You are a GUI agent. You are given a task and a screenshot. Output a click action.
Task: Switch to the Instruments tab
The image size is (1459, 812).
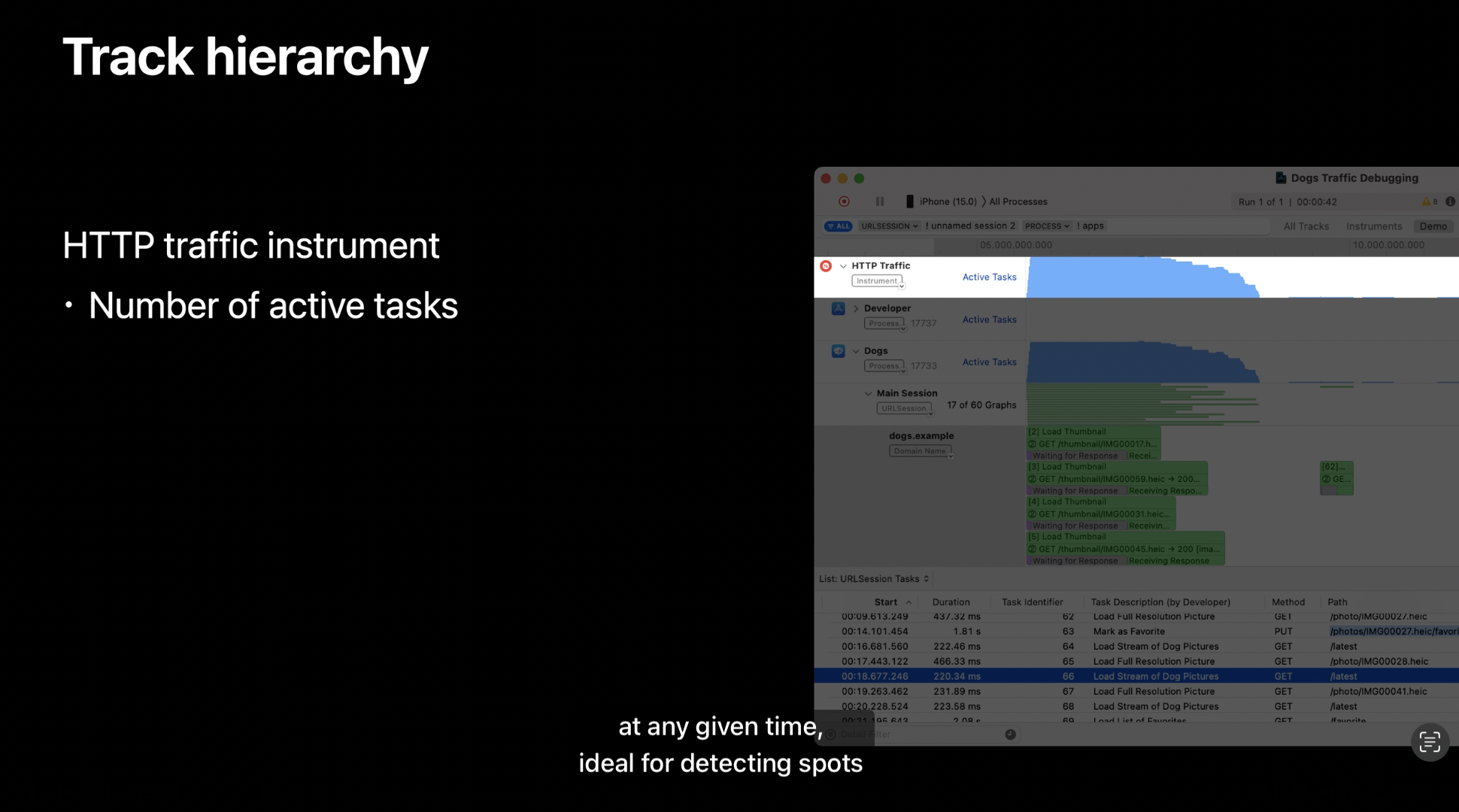coord(1373,226)
